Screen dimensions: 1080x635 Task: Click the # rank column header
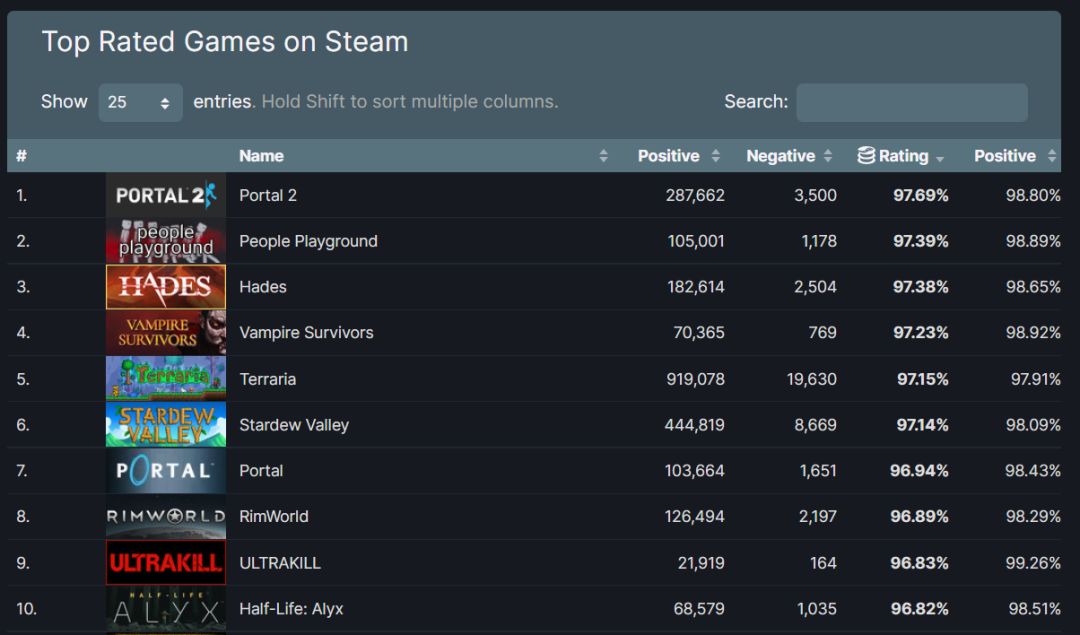coord(21,156)
